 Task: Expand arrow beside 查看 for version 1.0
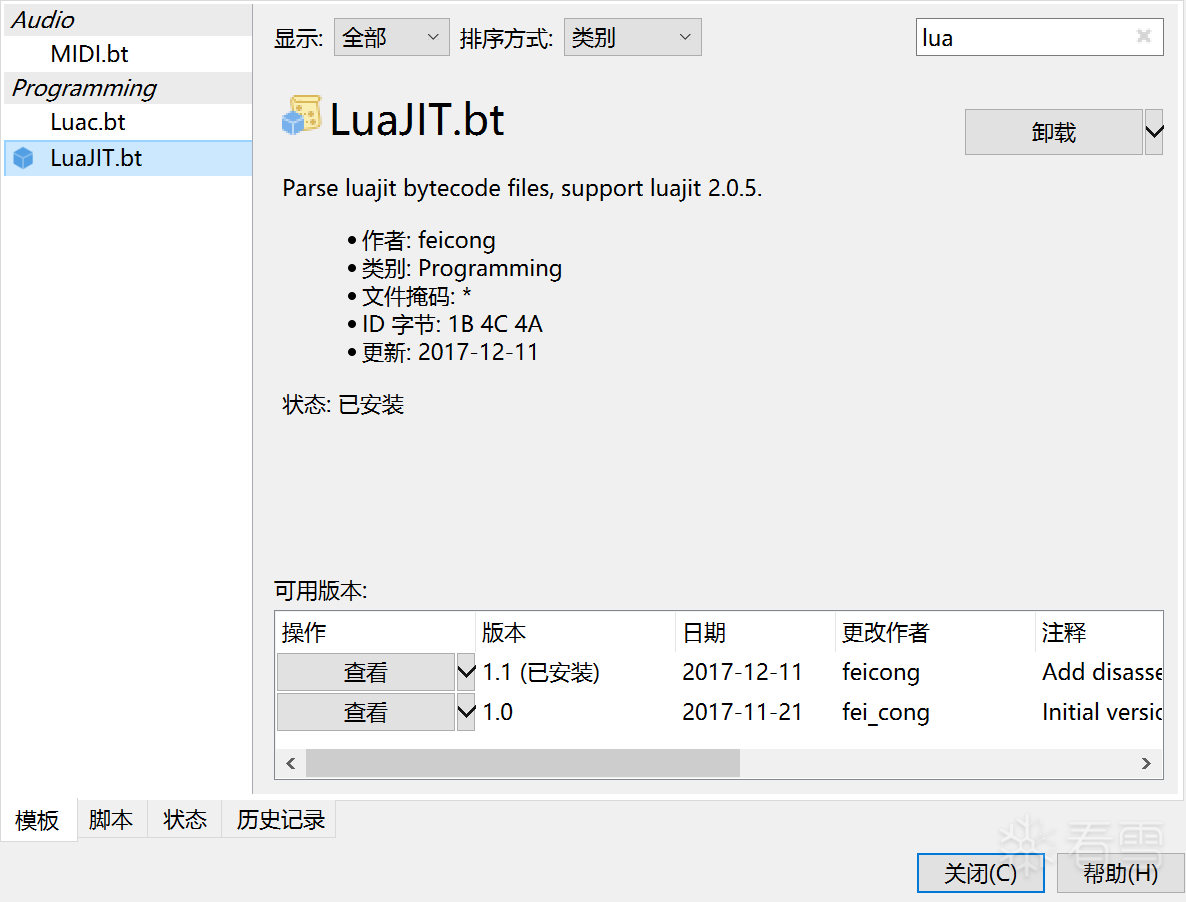[x=466, y=711]
